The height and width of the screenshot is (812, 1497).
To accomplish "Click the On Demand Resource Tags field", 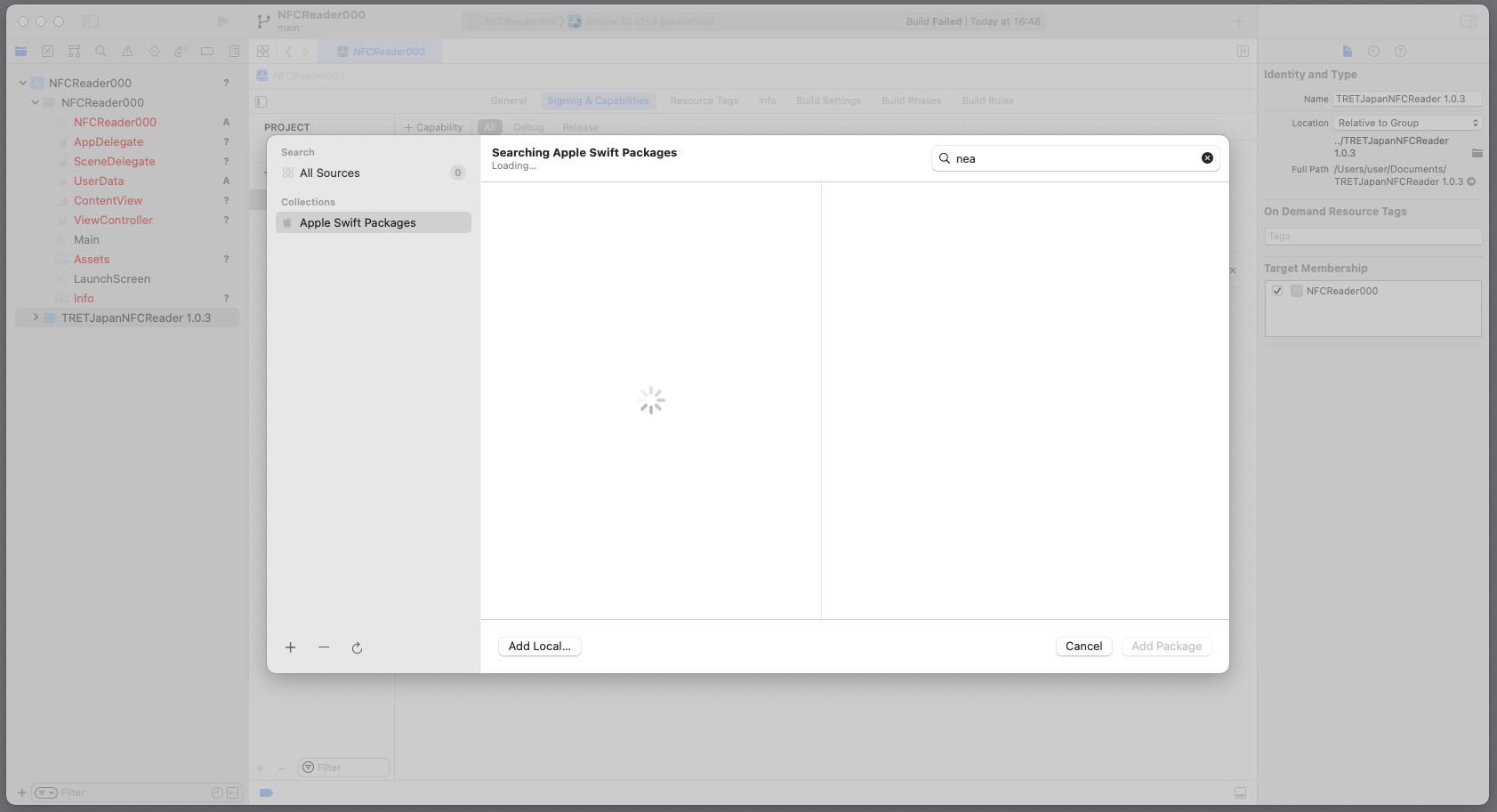I will coord(1373,237).
